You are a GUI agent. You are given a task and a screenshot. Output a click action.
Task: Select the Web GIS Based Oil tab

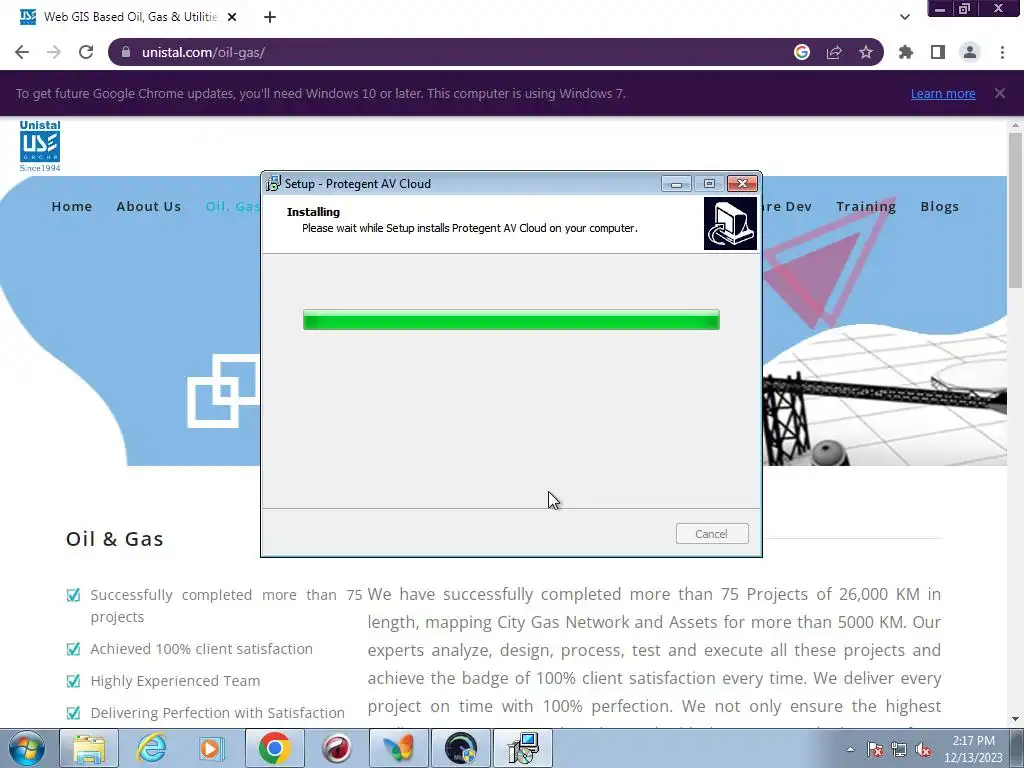[129, 17]
